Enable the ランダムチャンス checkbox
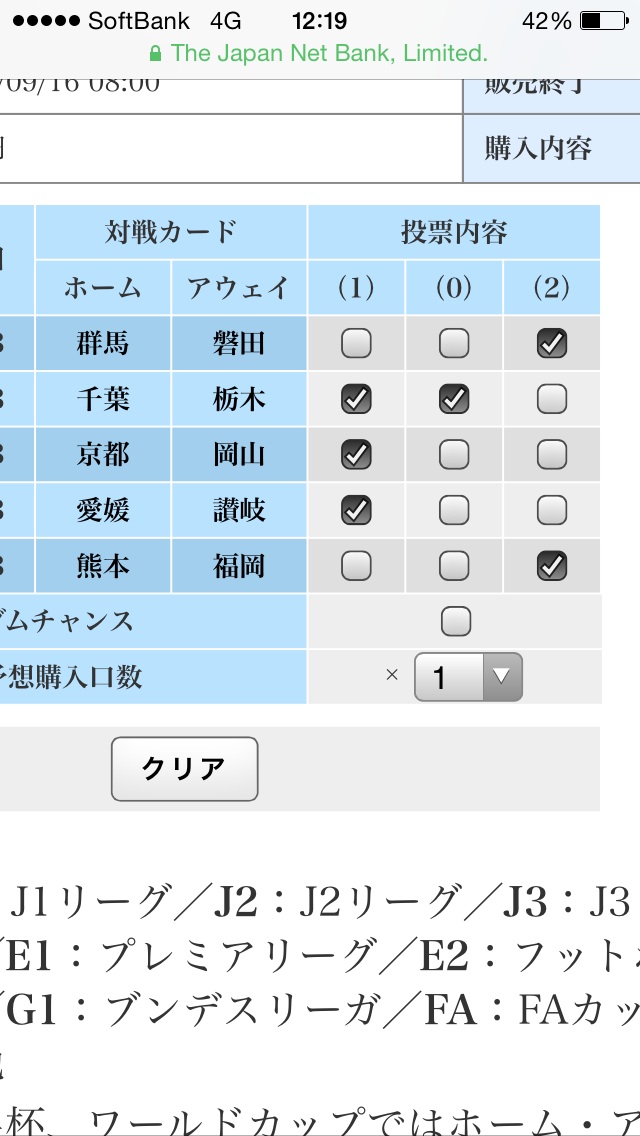Image resolution: width=640 pixels, height=1136 pixels. point(456,622)
